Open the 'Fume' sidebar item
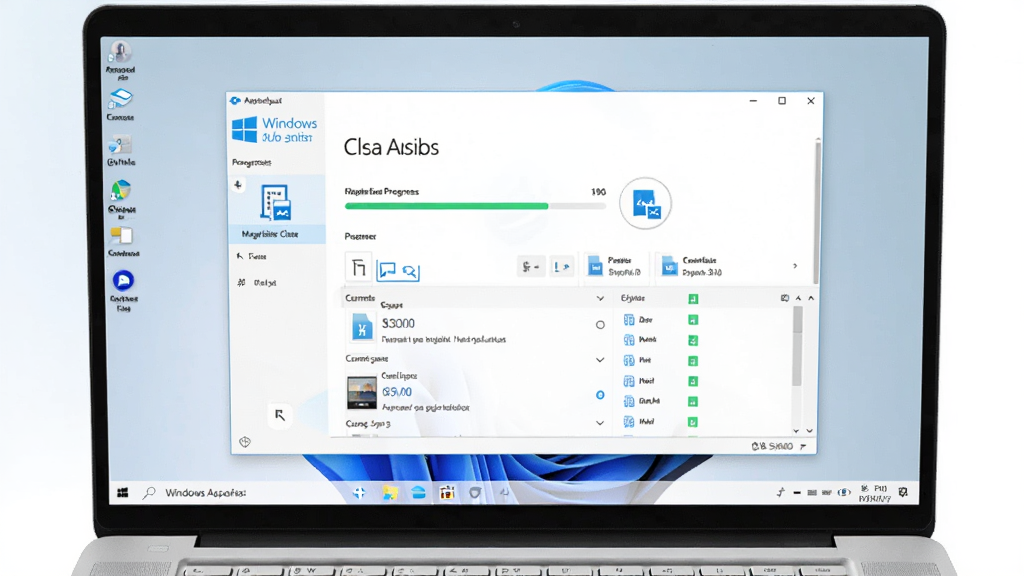This screenshot has width=1024, height=576. pos(251,257)
